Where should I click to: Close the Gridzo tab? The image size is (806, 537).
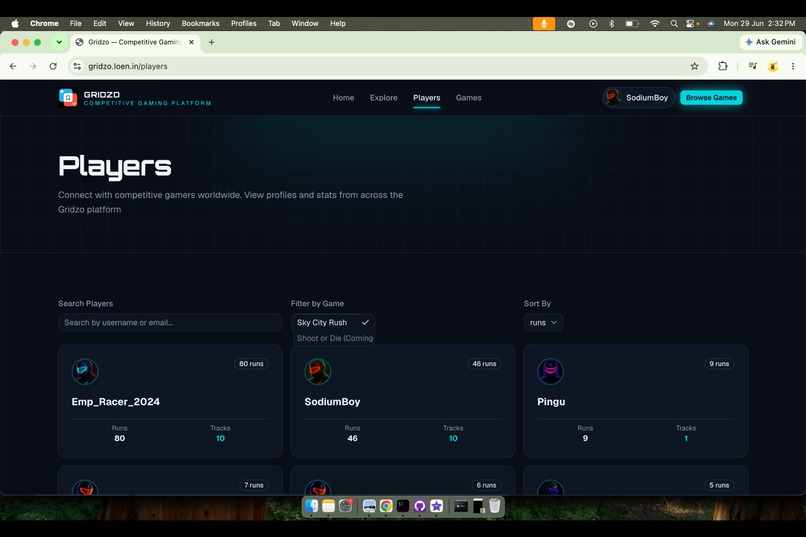click(191, 42)
